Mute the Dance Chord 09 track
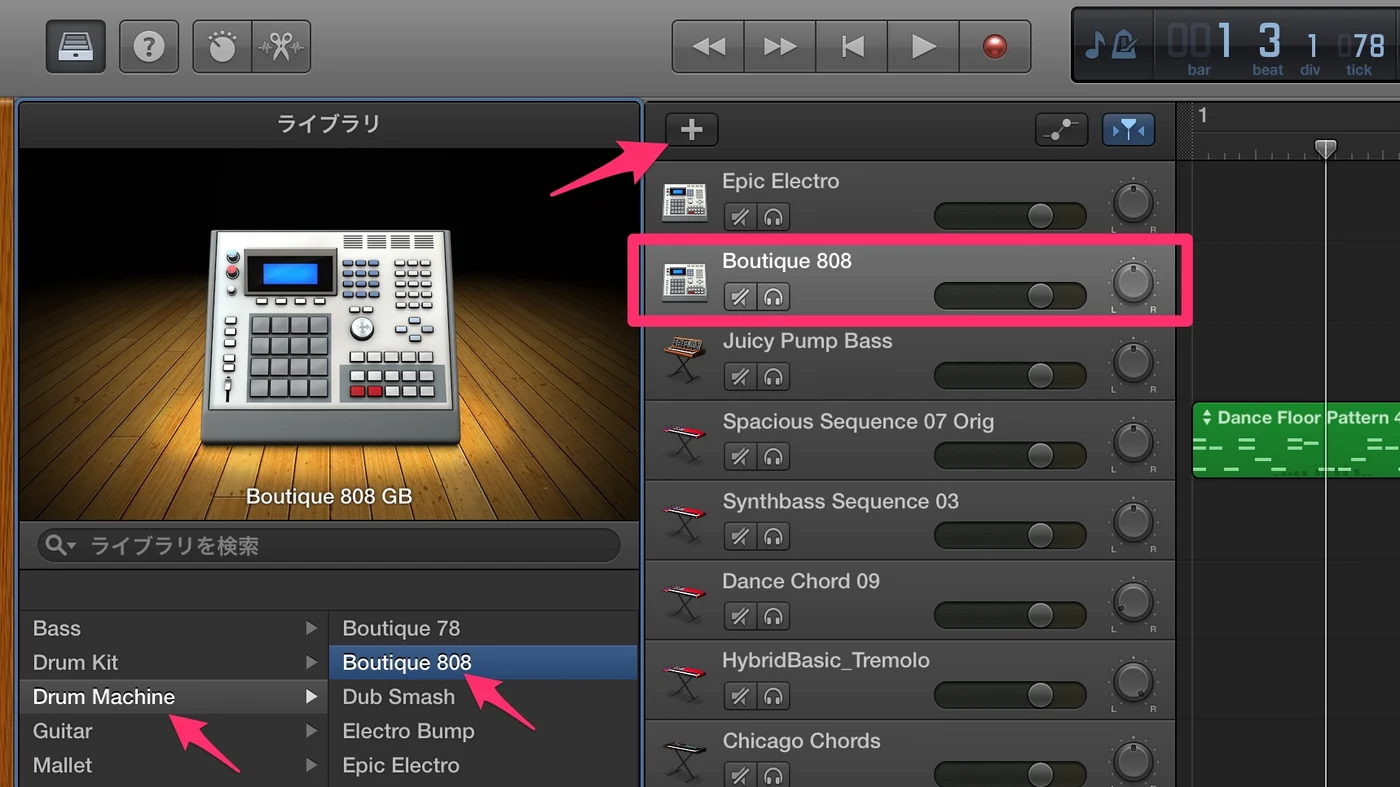 pos(740,616)
